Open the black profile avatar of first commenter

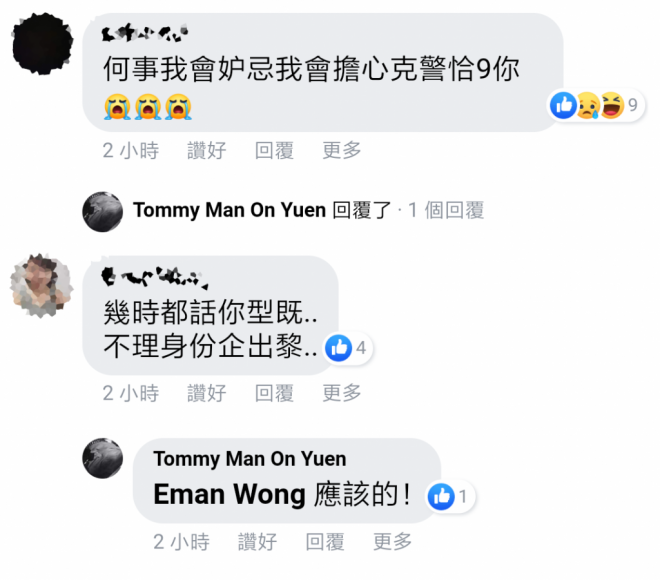43,43
